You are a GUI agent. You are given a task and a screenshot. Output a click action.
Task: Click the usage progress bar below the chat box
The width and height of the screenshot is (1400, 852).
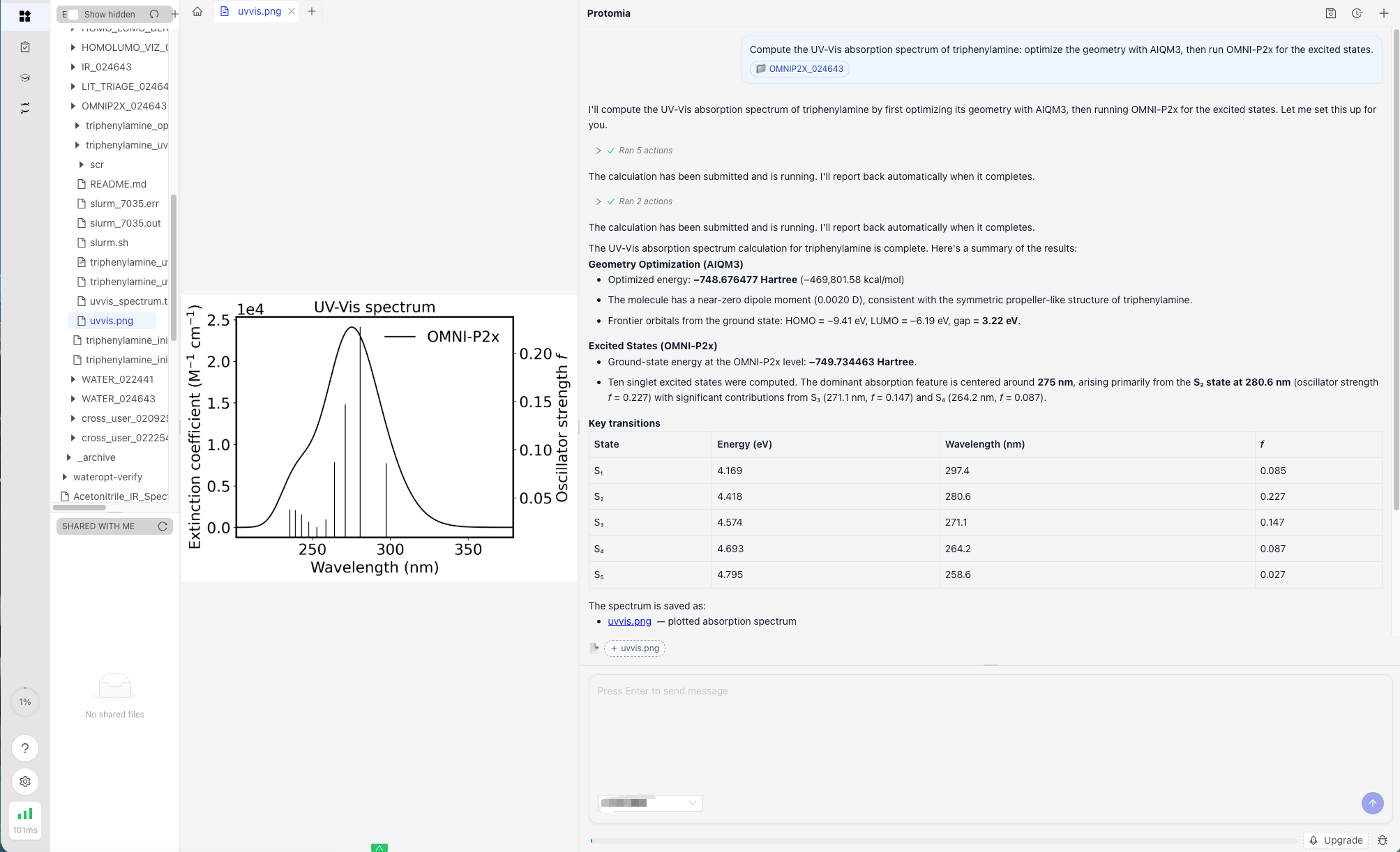point(943,841)
